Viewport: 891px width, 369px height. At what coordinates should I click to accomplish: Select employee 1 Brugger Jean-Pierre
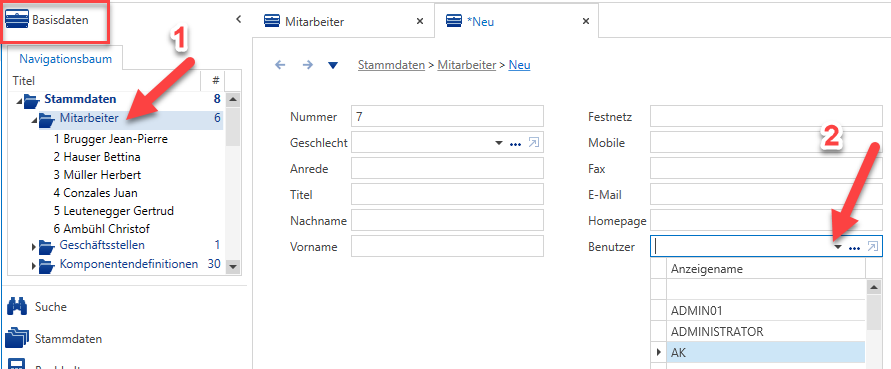pyautogui.click(x=111, y=139)
